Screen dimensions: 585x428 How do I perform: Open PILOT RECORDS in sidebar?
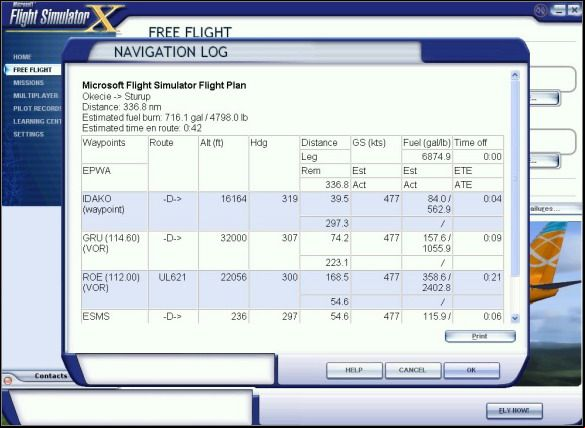(37, 109)
